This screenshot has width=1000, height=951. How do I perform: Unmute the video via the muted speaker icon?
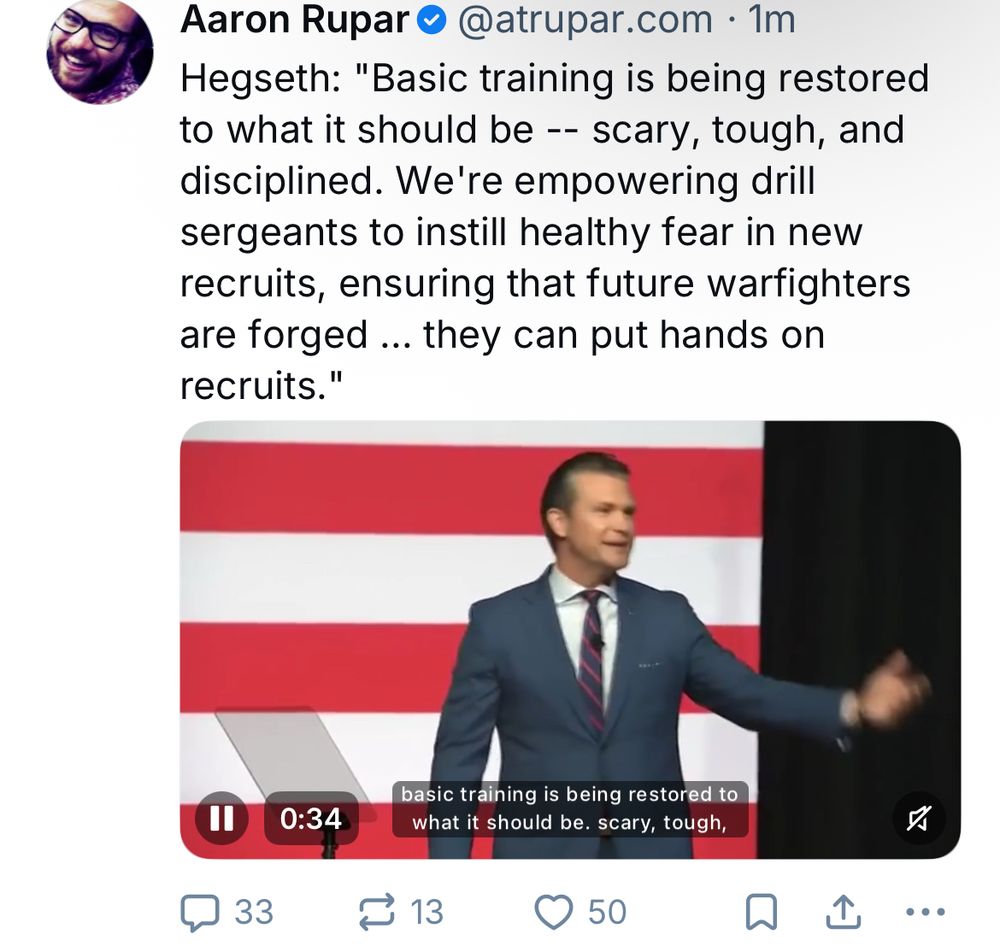pyautogui.click(x=919, y=818)
